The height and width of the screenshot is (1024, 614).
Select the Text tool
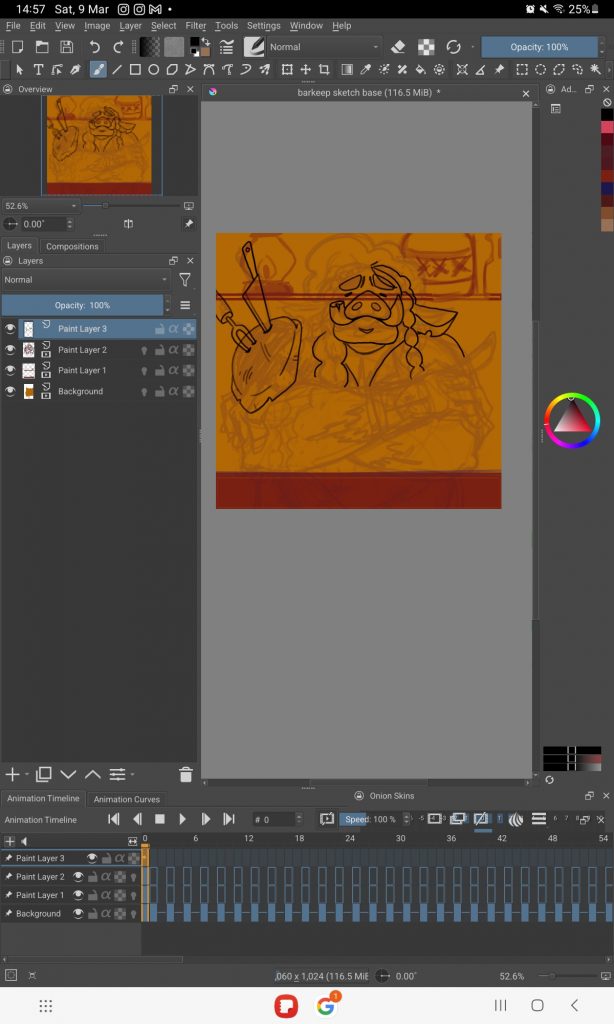click(x=39, y=69)
